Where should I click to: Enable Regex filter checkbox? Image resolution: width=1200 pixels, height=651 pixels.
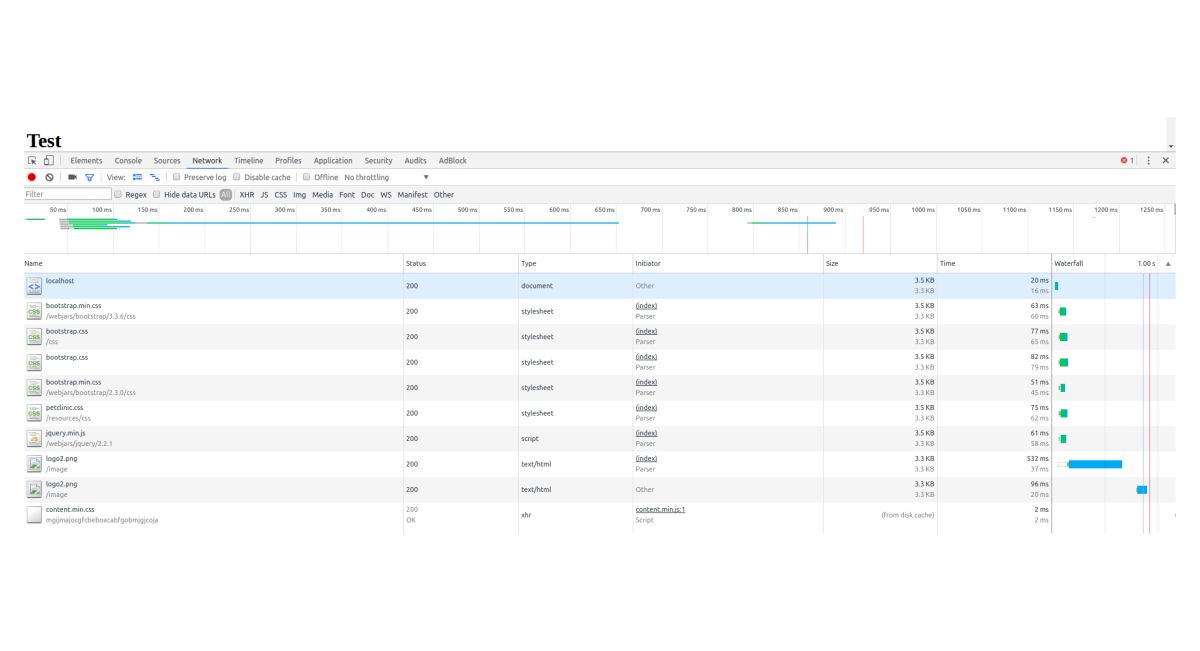click(118, 195)
